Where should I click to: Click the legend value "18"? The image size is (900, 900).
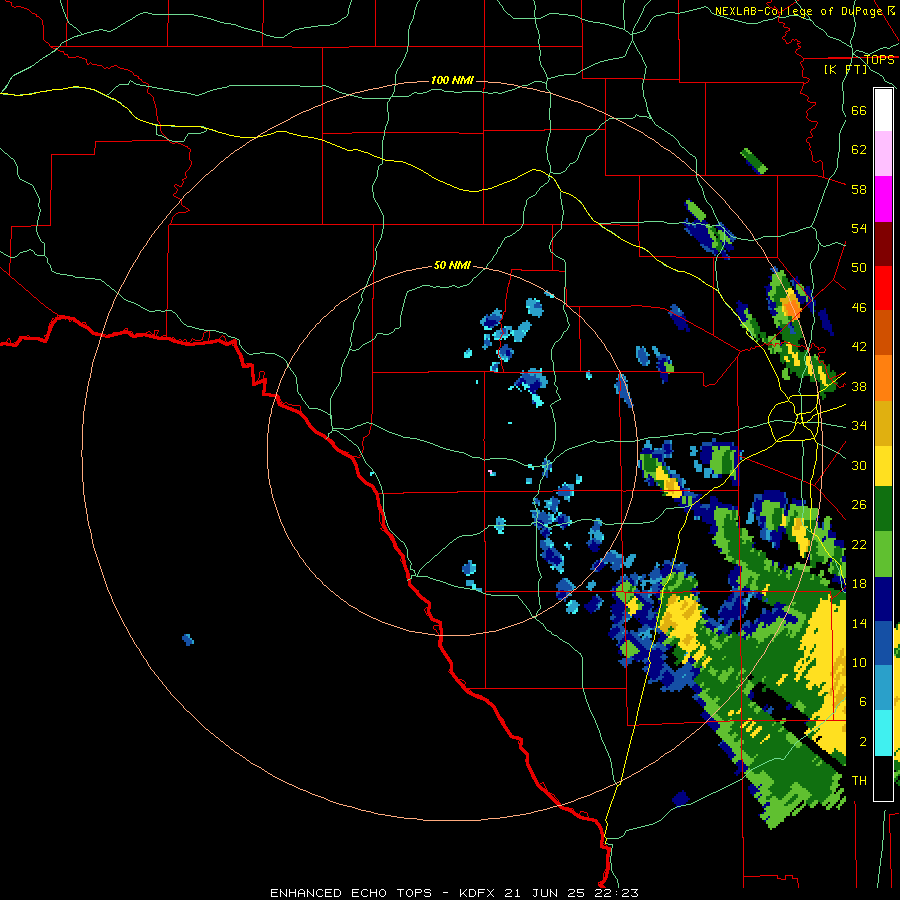click(859, 584)
